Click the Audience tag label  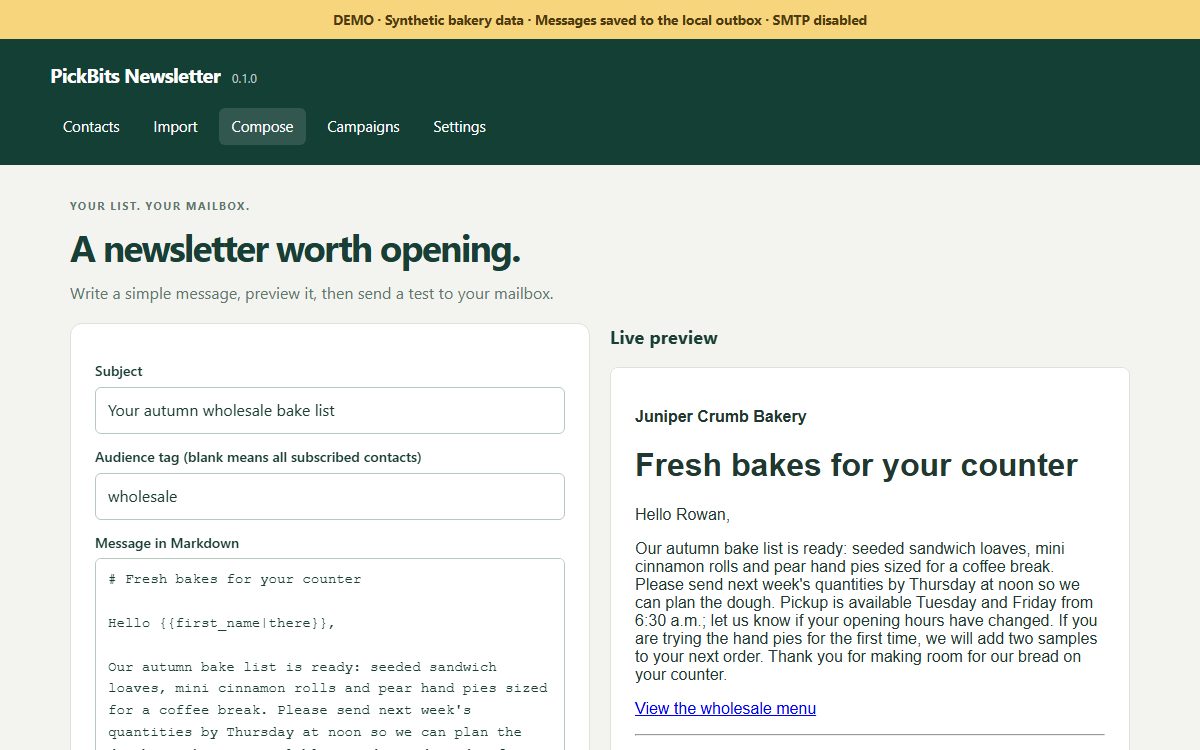(x=258, y=457)
